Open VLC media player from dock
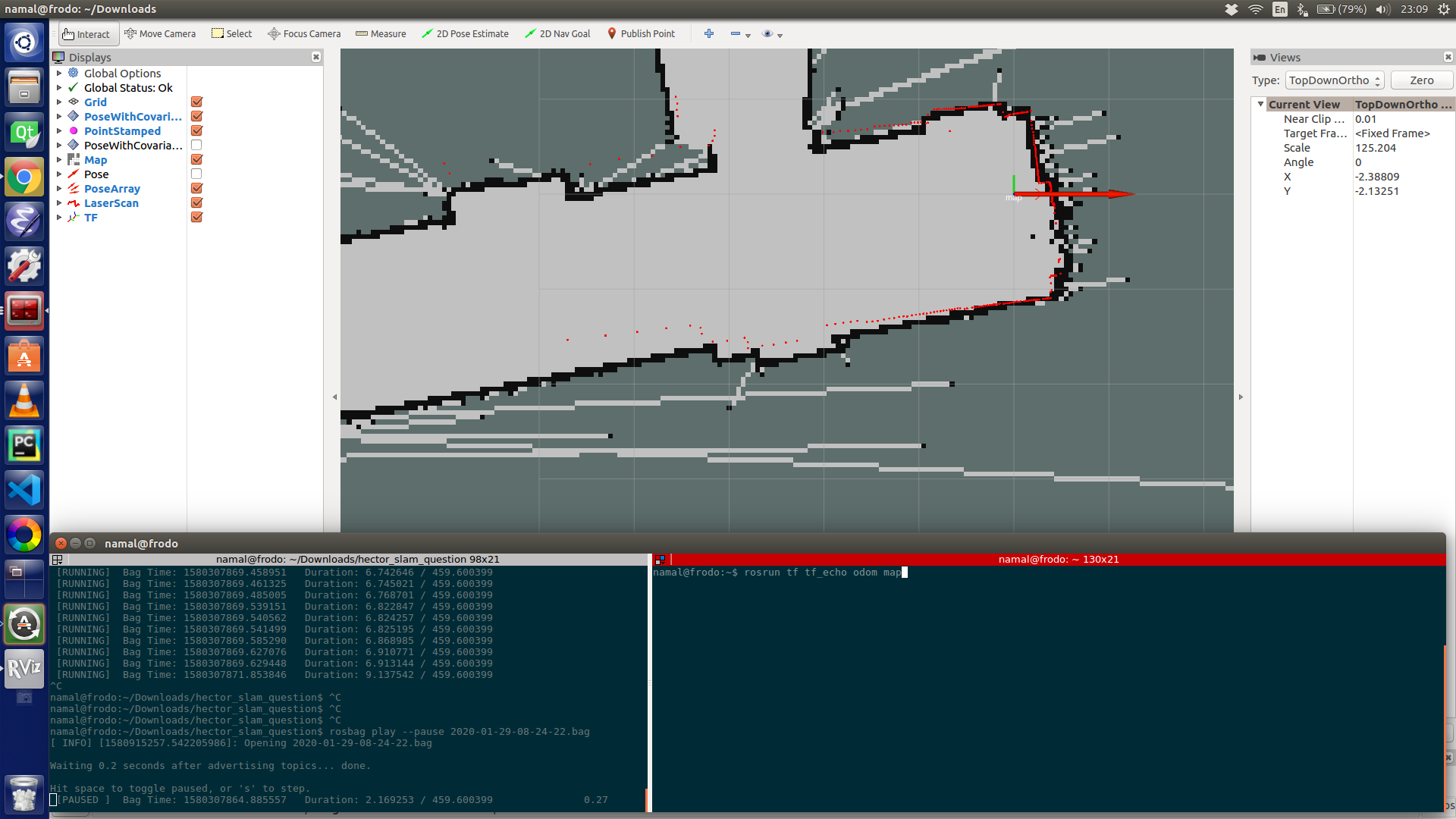This screenshot has width=1456, height=819. 24,400
